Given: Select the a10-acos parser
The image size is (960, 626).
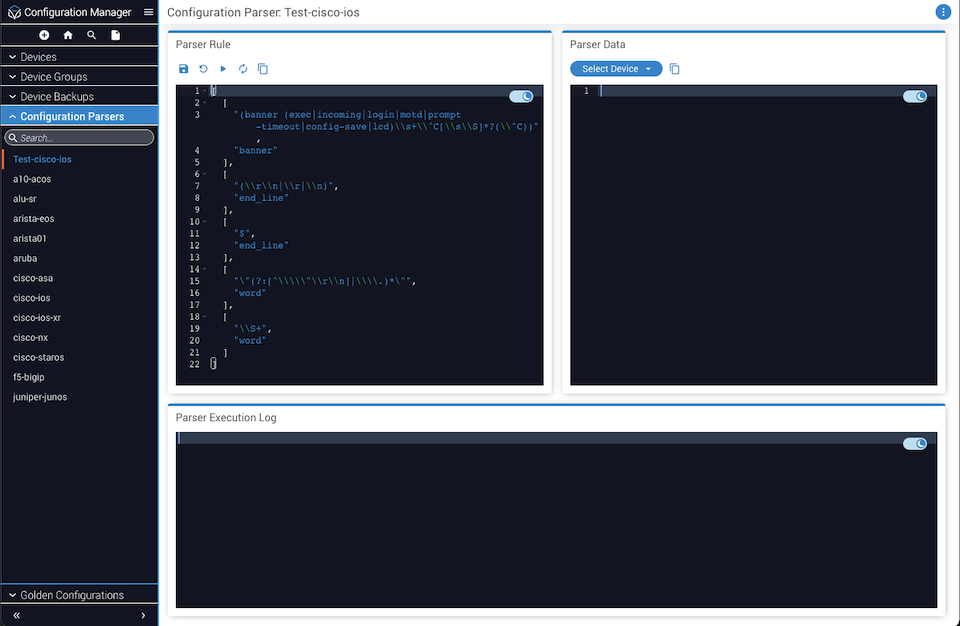Looking at the screenshot, I should [x=32, y=179].
